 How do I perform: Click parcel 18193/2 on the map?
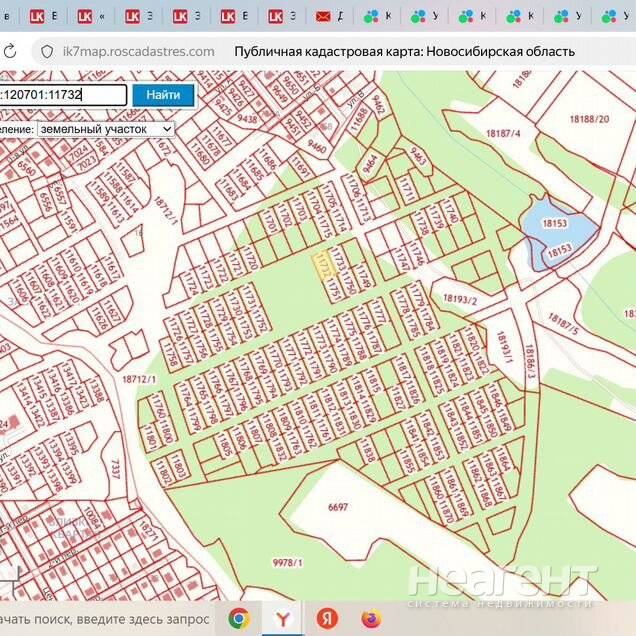460,300
